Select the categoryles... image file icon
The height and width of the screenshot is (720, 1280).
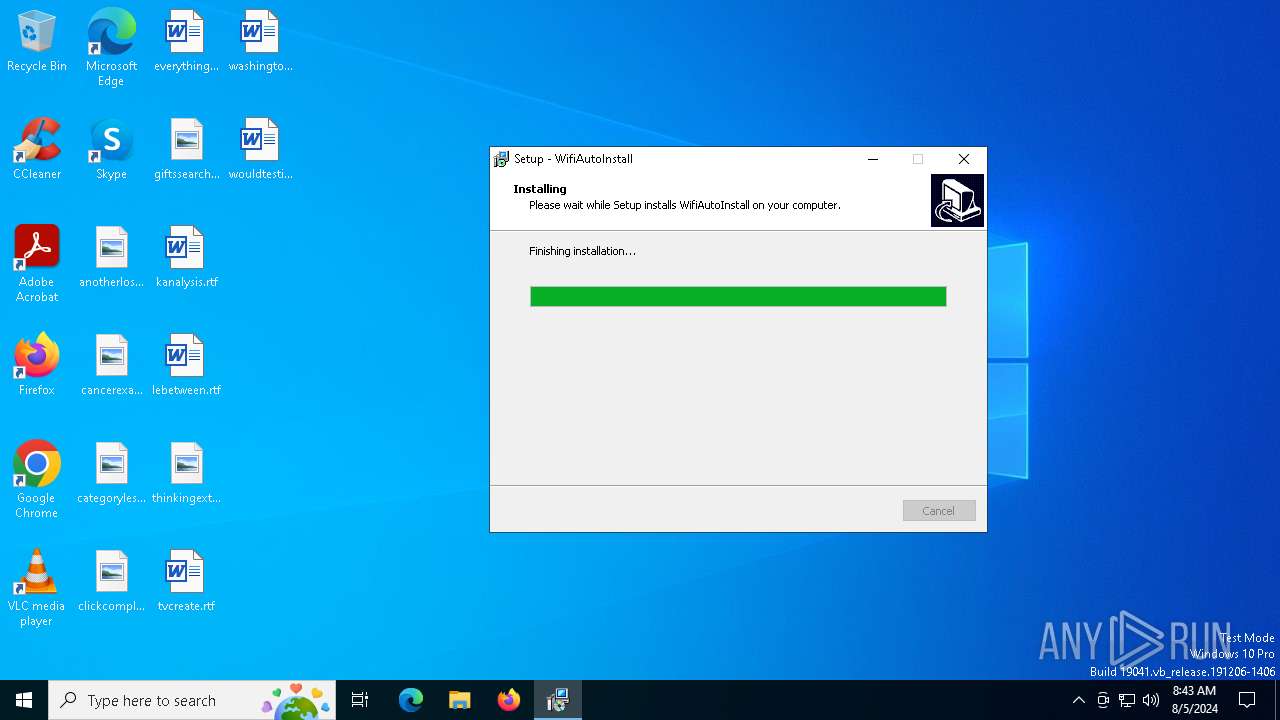111,474
